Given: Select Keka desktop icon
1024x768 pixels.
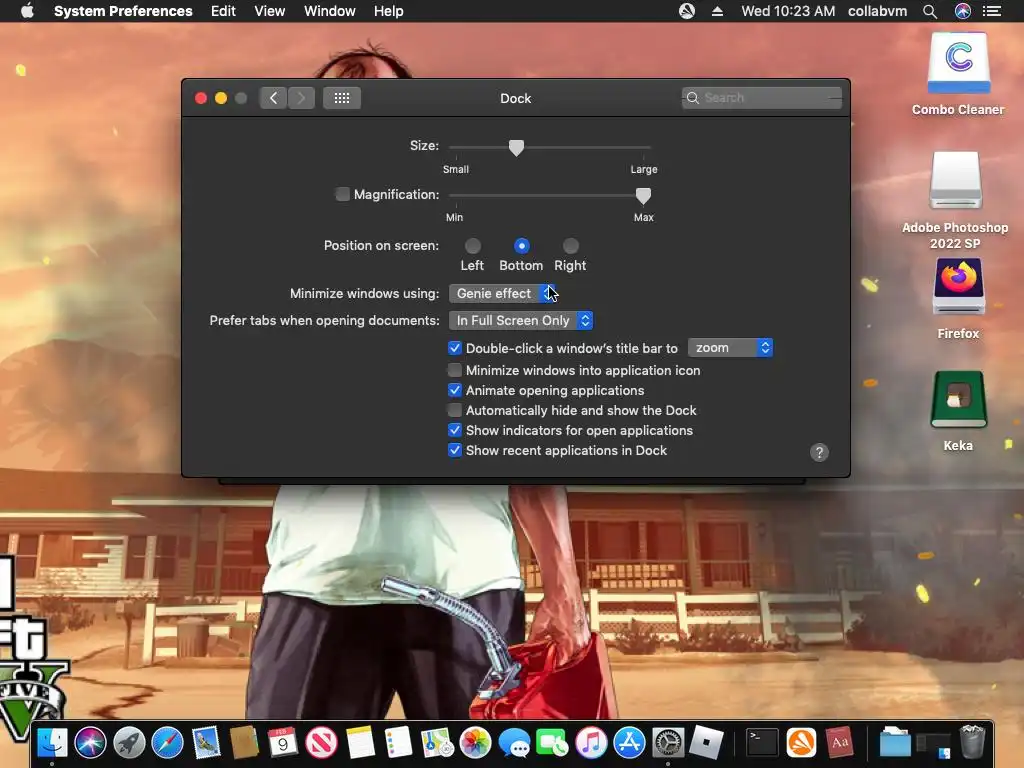Looking at the screenshot, I should (958, 399).
